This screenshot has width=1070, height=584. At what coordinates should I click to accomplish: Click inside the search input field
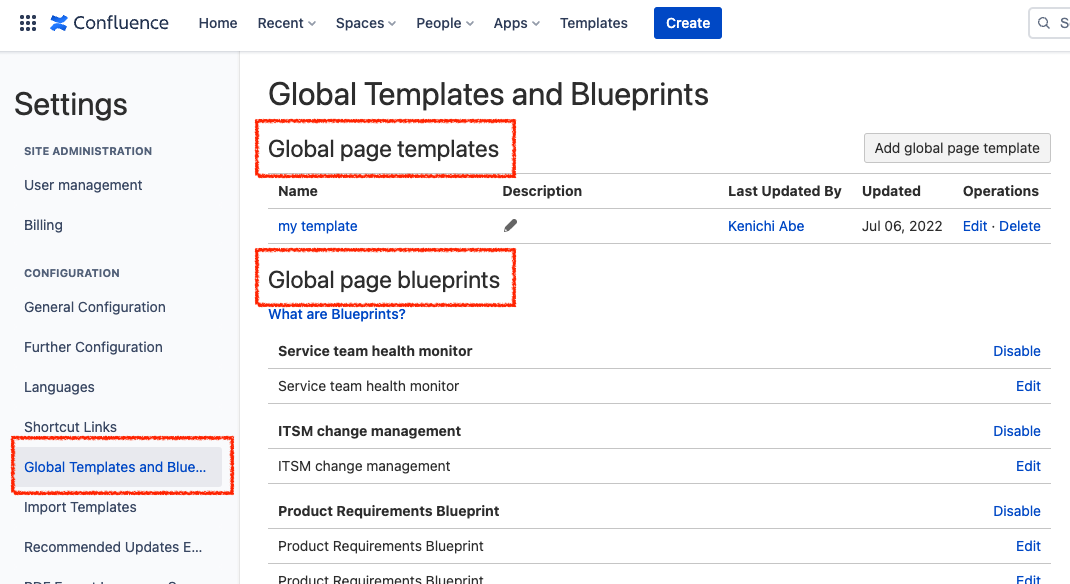(x=1060, y=22)
